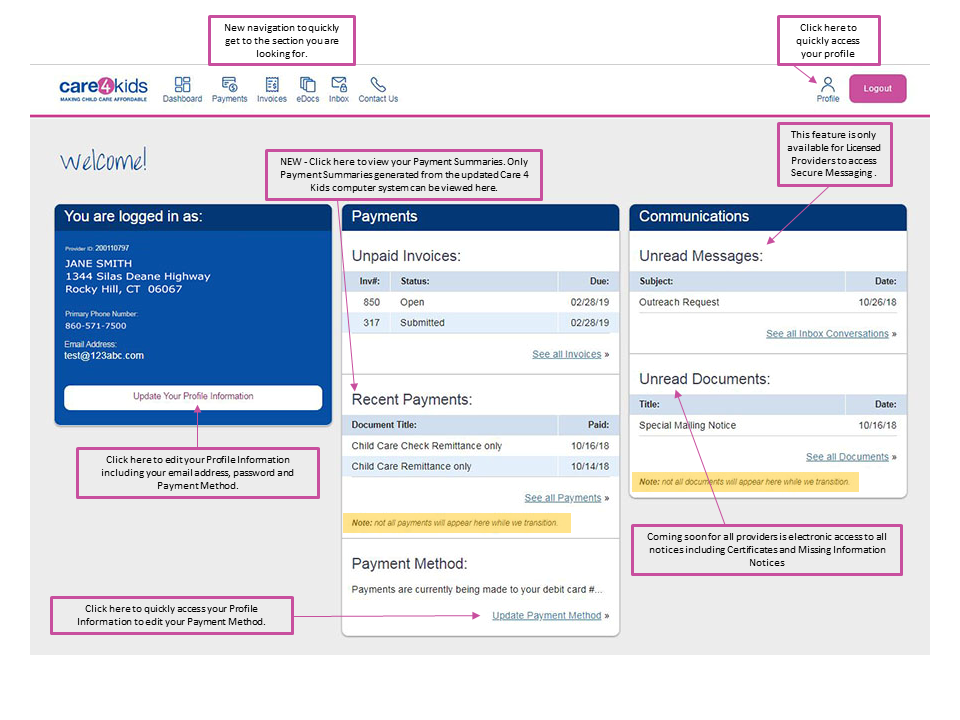This screenshot has width=960, height=720.
Task: Select the Payments navigation icon
Action: coord(229,88)
